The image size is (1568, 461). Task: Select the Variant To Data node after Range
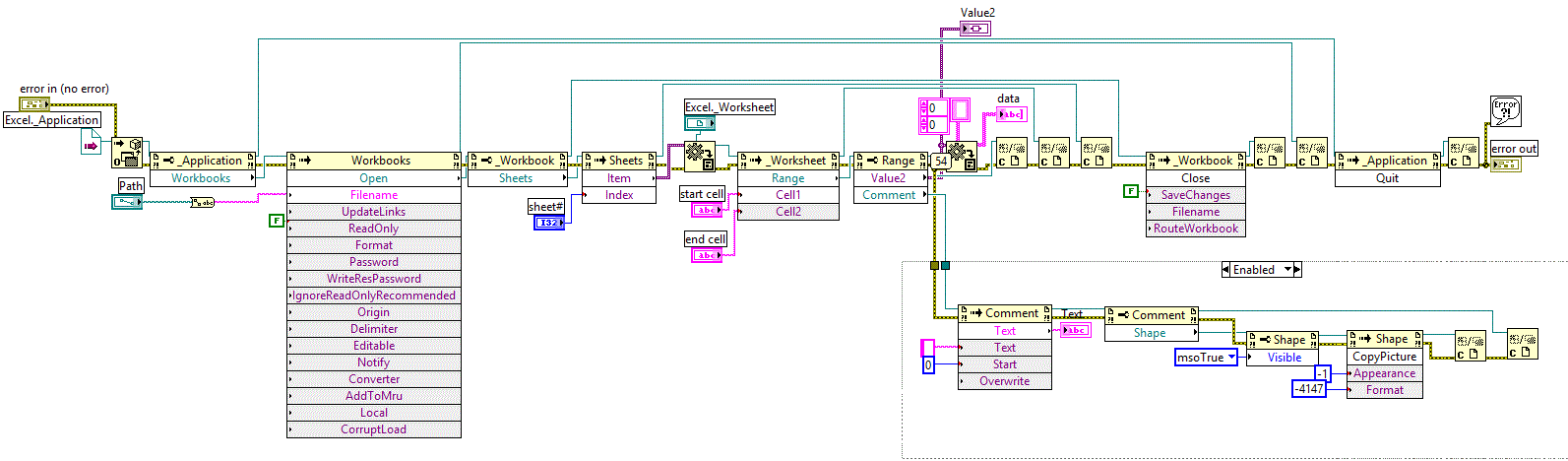pyautogui.click(x=962, y=156)
